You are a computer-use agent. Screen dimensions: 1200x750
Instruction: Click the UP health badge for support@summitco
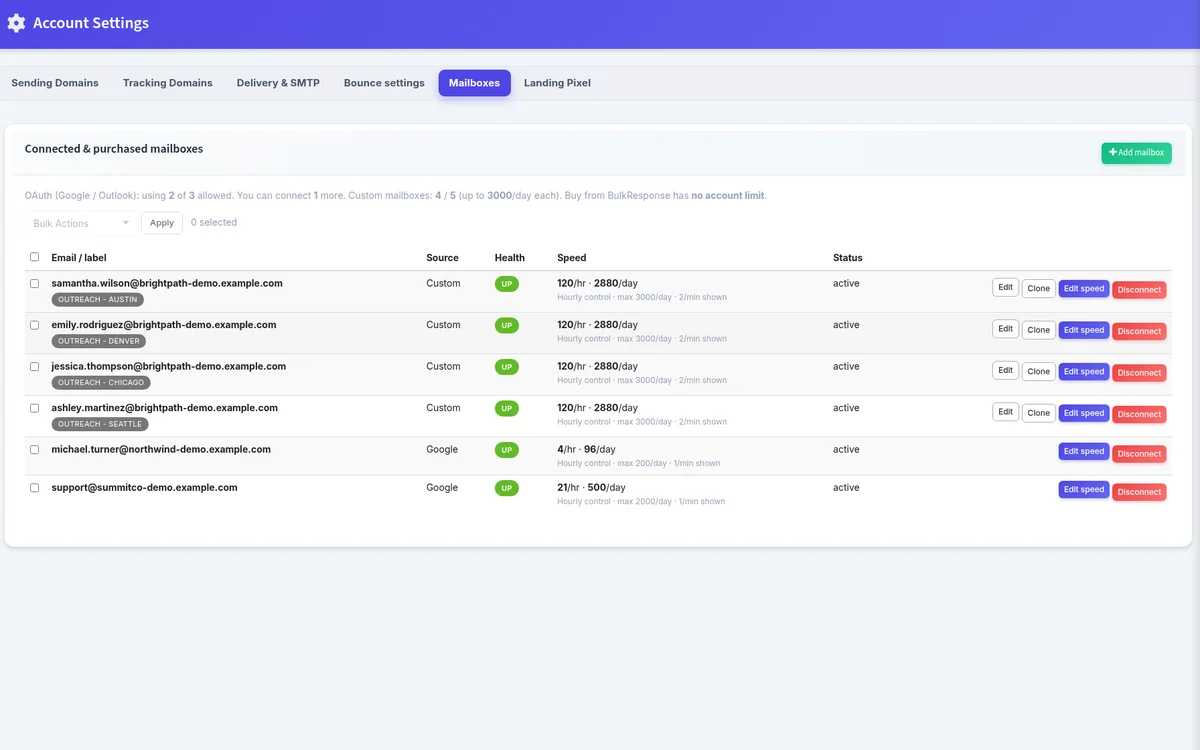(507, 489)
